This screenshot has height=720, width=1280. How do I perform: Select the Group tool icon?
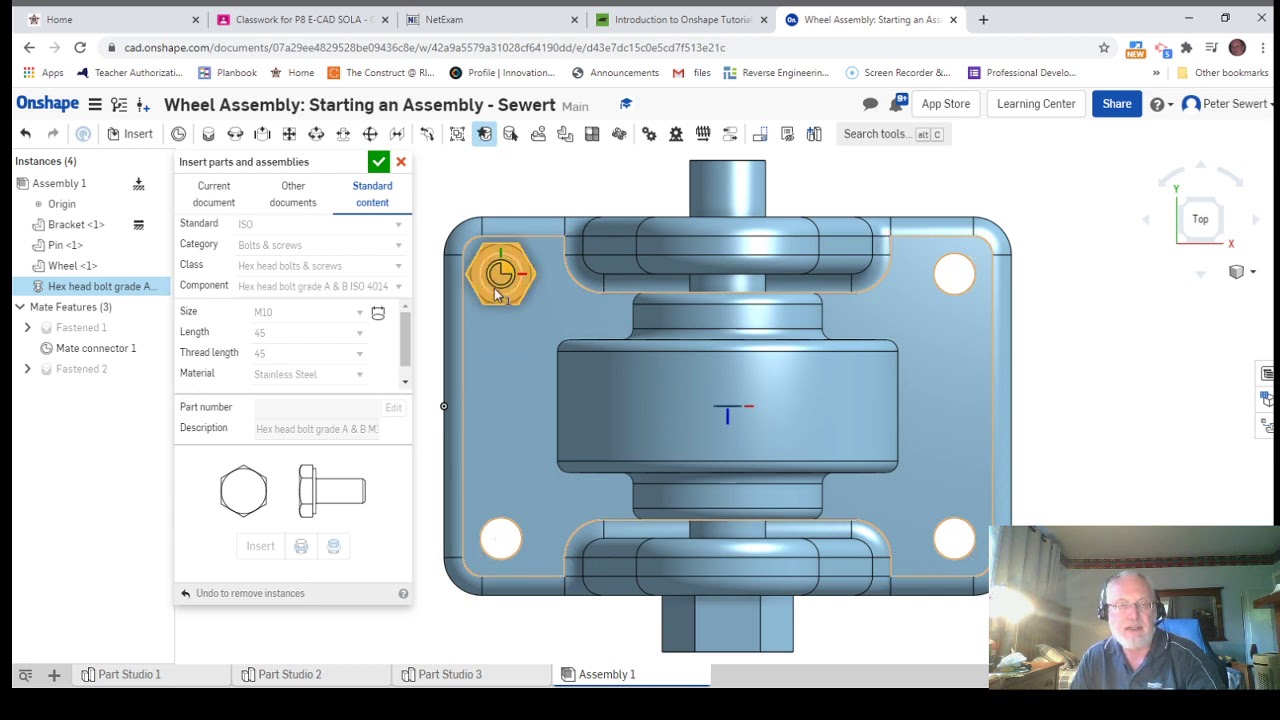coord(457,134)
